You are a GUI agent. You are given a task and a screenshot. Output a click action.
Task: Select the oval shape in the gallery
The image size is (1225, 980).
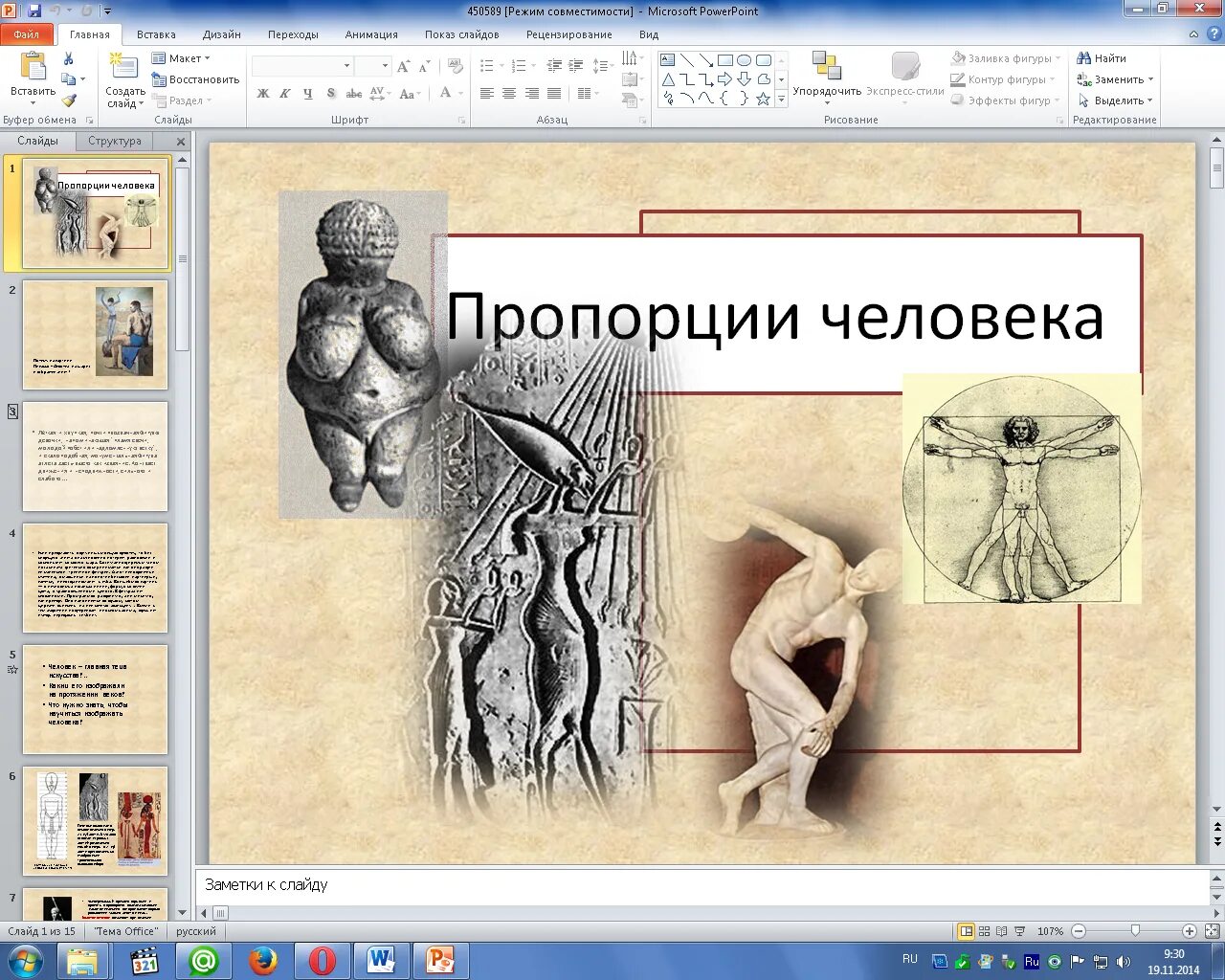point(744,60)
